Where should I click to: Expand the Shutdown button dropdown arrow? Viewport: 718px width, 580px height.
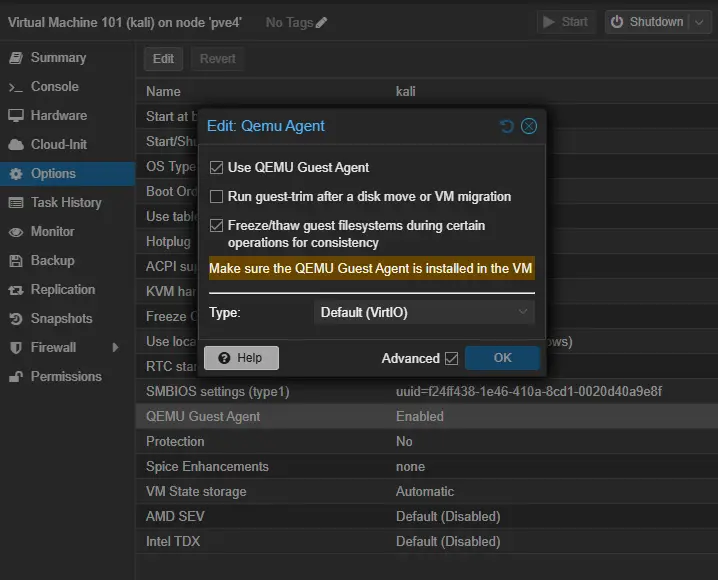pyautogui.click(x=699, y=22)
